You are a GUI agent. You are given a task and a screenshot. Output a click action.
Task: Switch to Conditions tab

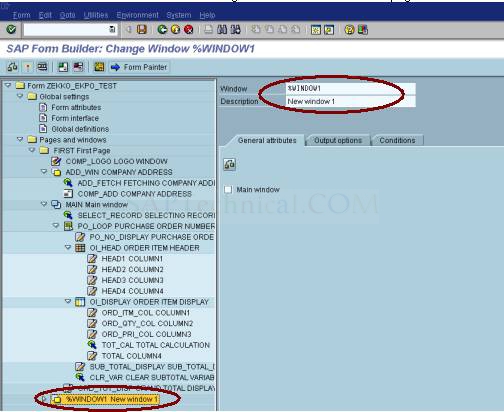click(397, 140)
